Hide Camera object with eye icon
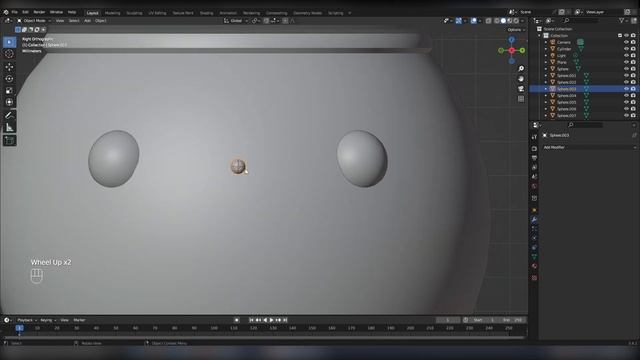The image size is (640, 360). pos(626,42)
